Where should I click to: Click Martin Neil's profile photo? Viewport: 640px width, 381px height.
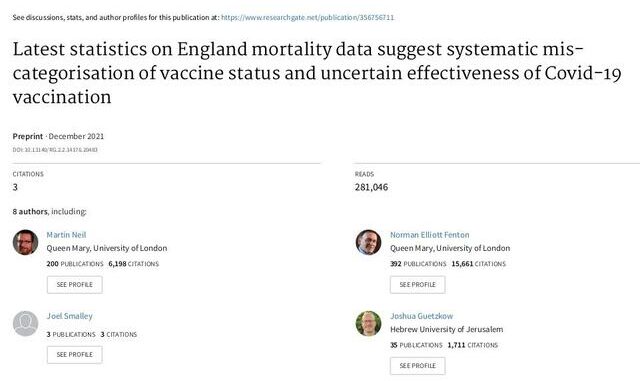click(x=25, y=242)
